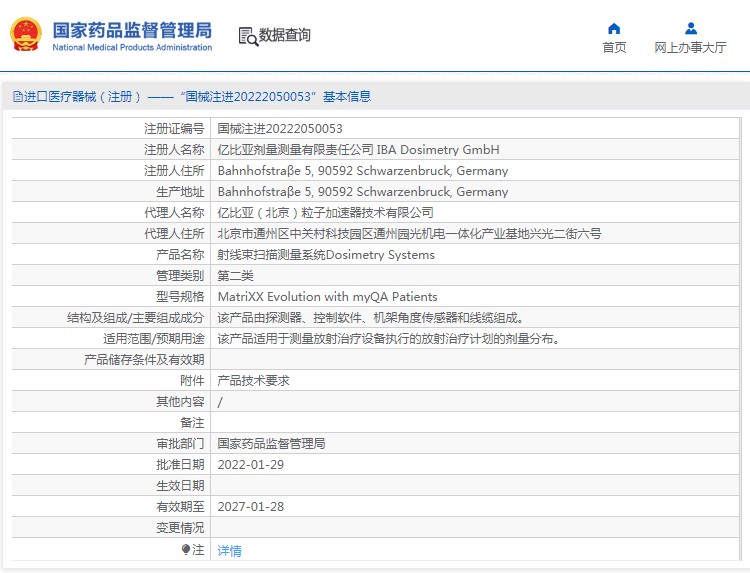
Task: Select the 审批部门 value 国家药品监督管理局
Action: (x=271, y=444)
